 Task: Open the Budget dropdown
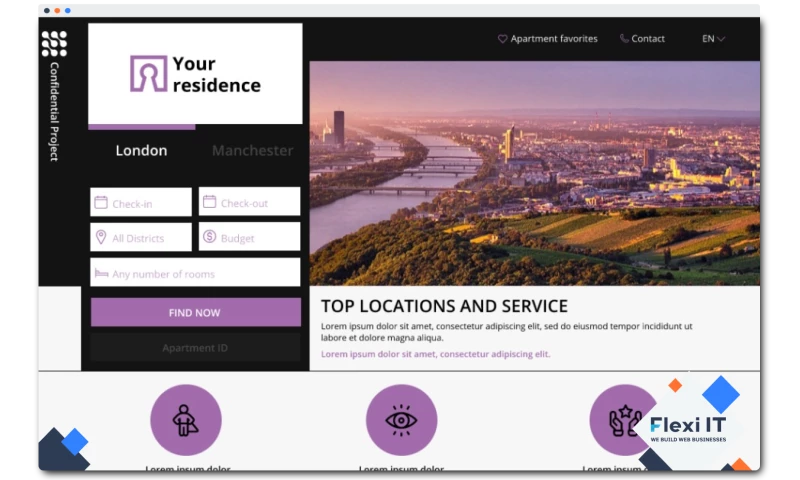point(249,236)
